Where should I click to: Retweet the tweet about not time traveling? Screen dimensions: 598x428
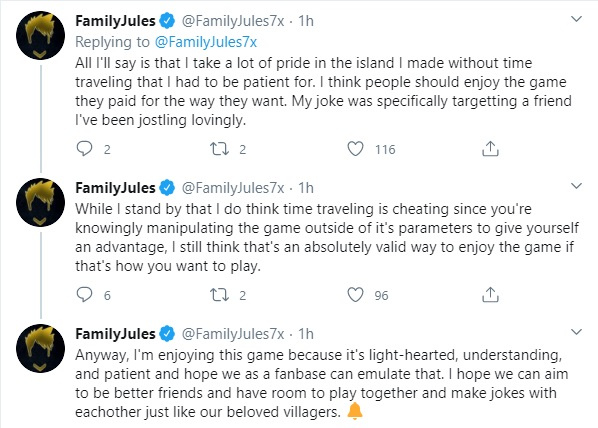click(x=220, y=149)
